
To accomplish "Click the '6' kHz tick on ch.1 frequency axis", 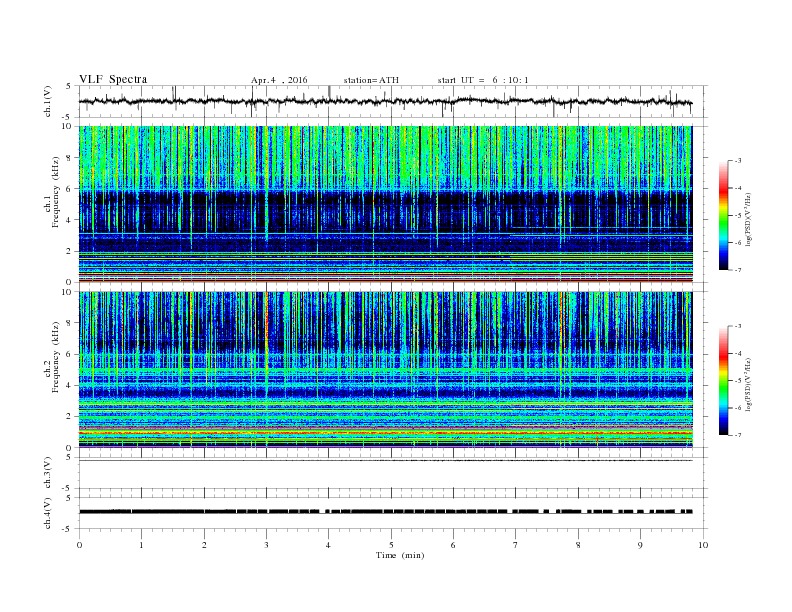I will pos(69,189).
